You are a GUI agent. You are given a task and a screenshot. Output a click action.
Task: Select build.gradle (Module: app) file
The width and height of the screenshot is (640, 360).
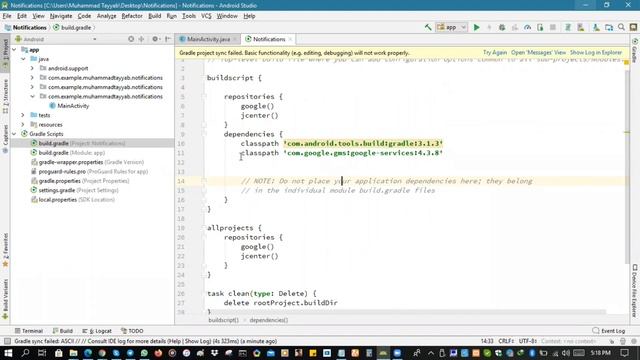coord(71,153)
